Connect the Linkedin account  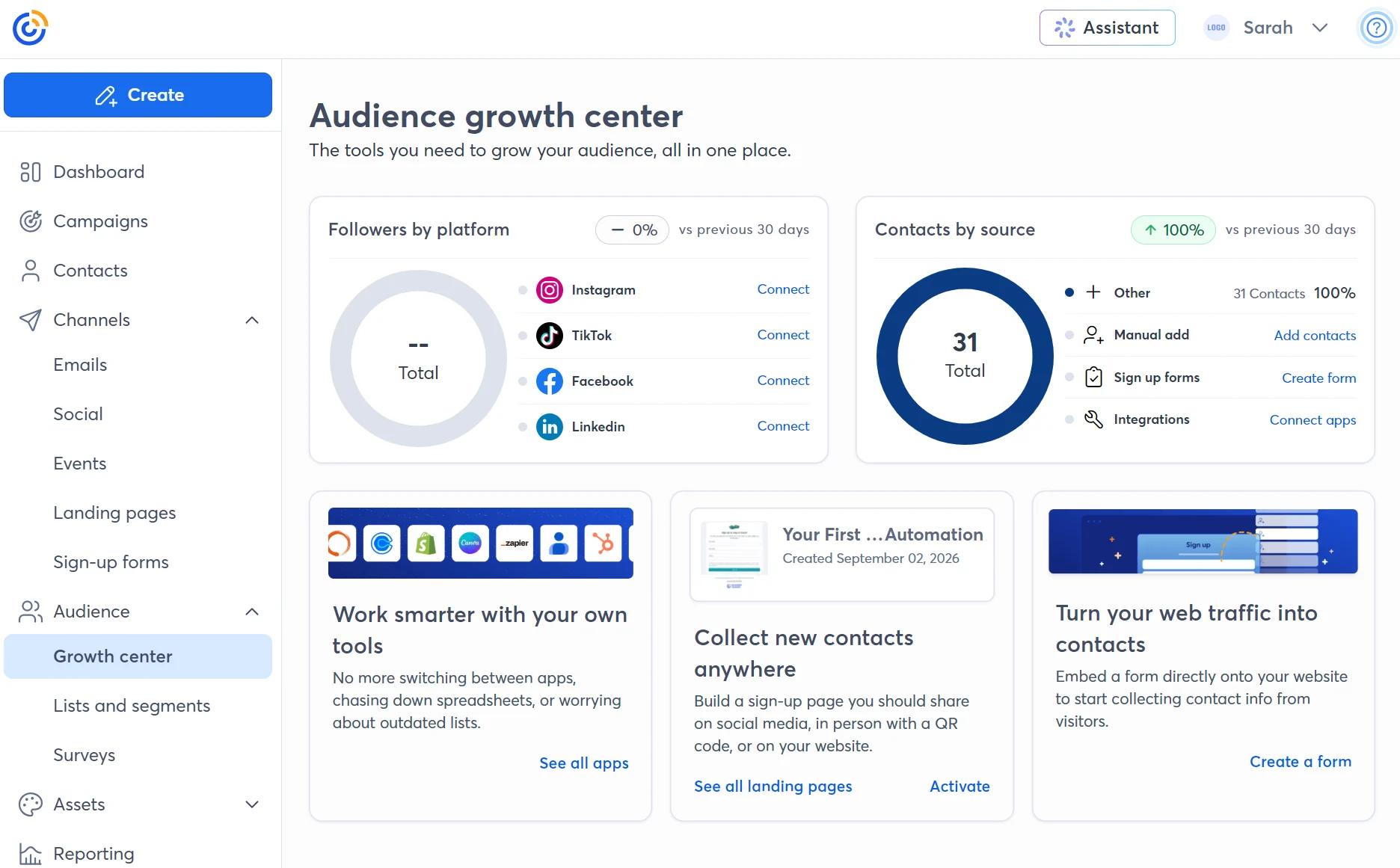[x=783, y=426]
